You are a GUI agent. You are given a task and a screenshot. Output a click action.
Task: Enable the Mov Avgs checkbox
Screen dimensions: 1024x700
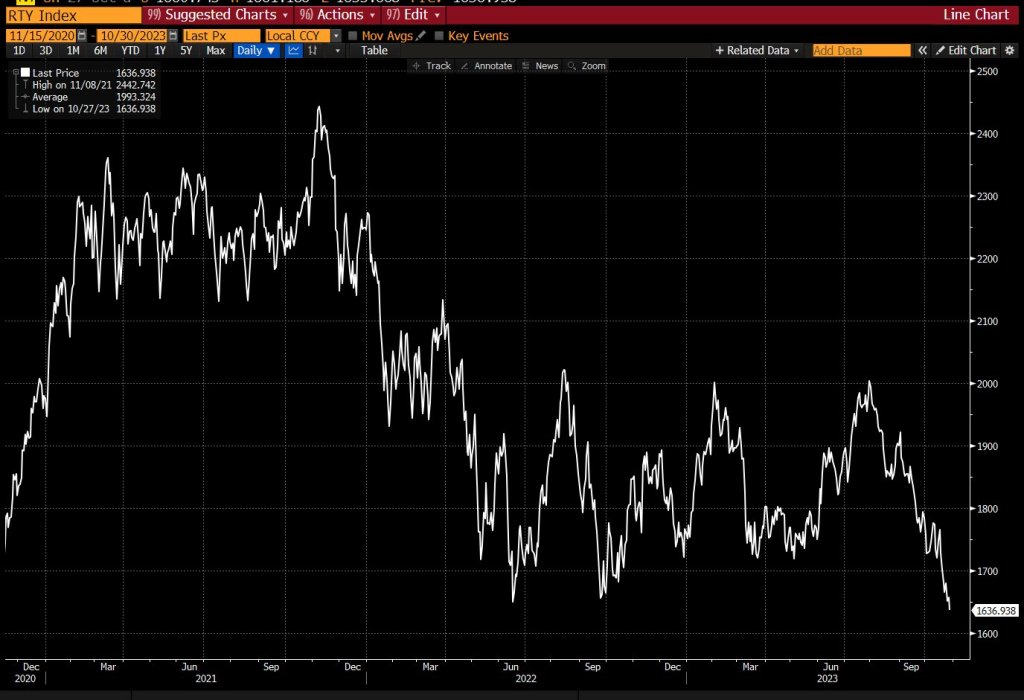point(353,36)
